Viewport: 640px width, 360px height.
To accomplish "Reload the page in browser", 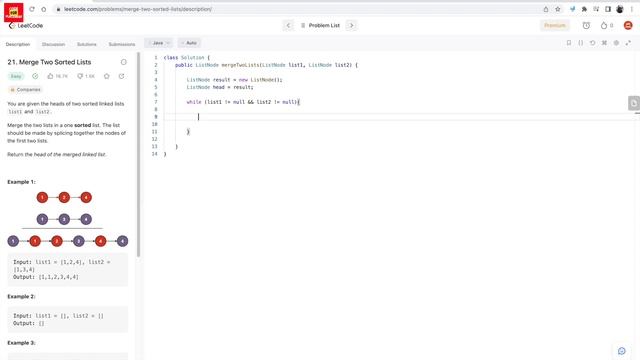I will point(32,9).
